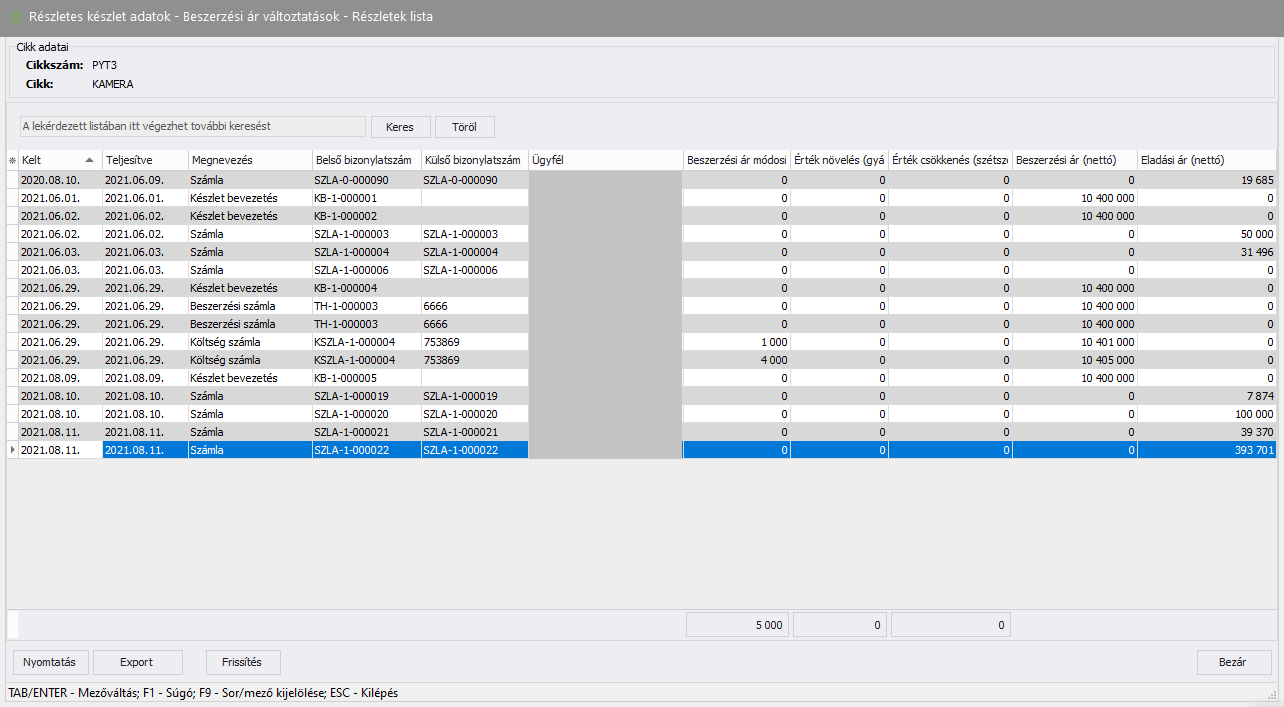Focus the list search input field

click(x=192, y=126)
